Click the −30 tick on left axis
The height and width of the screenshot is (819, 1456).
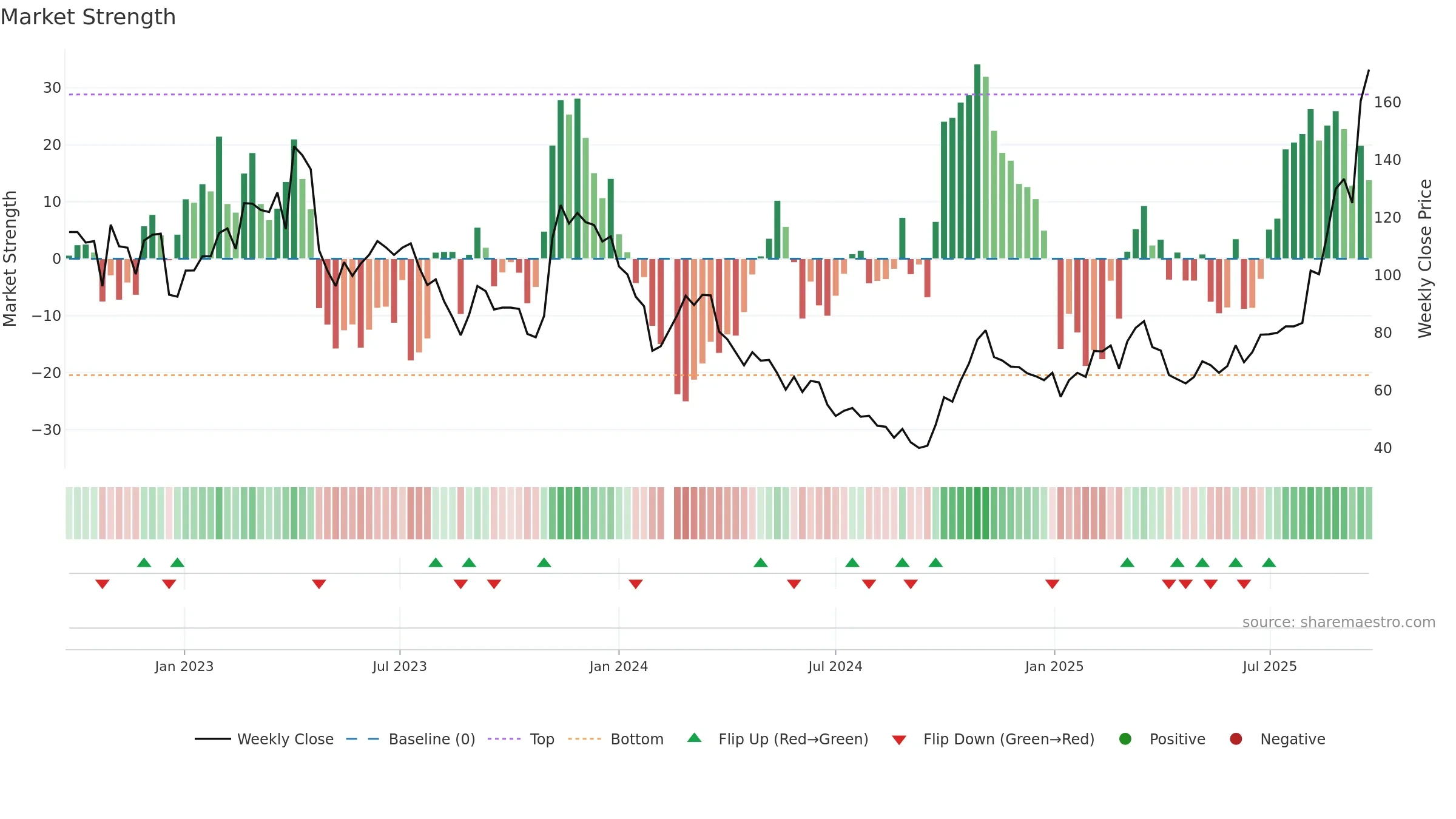pyautogui.click(x=46, y=430)
